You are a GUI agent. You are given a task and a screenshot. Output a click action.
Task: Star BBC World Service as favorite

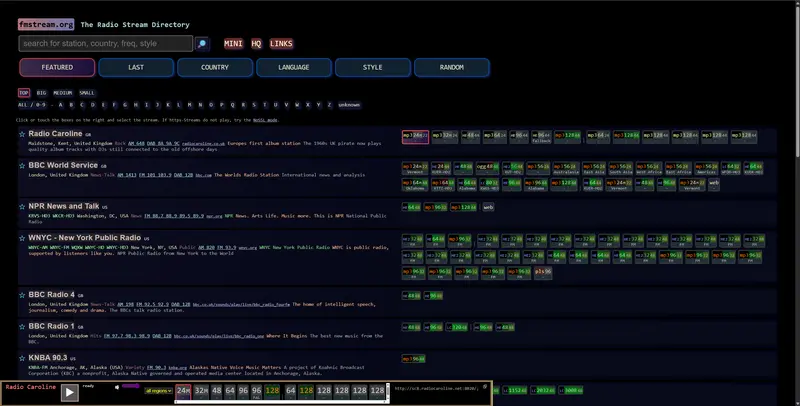tap(22, 166)
